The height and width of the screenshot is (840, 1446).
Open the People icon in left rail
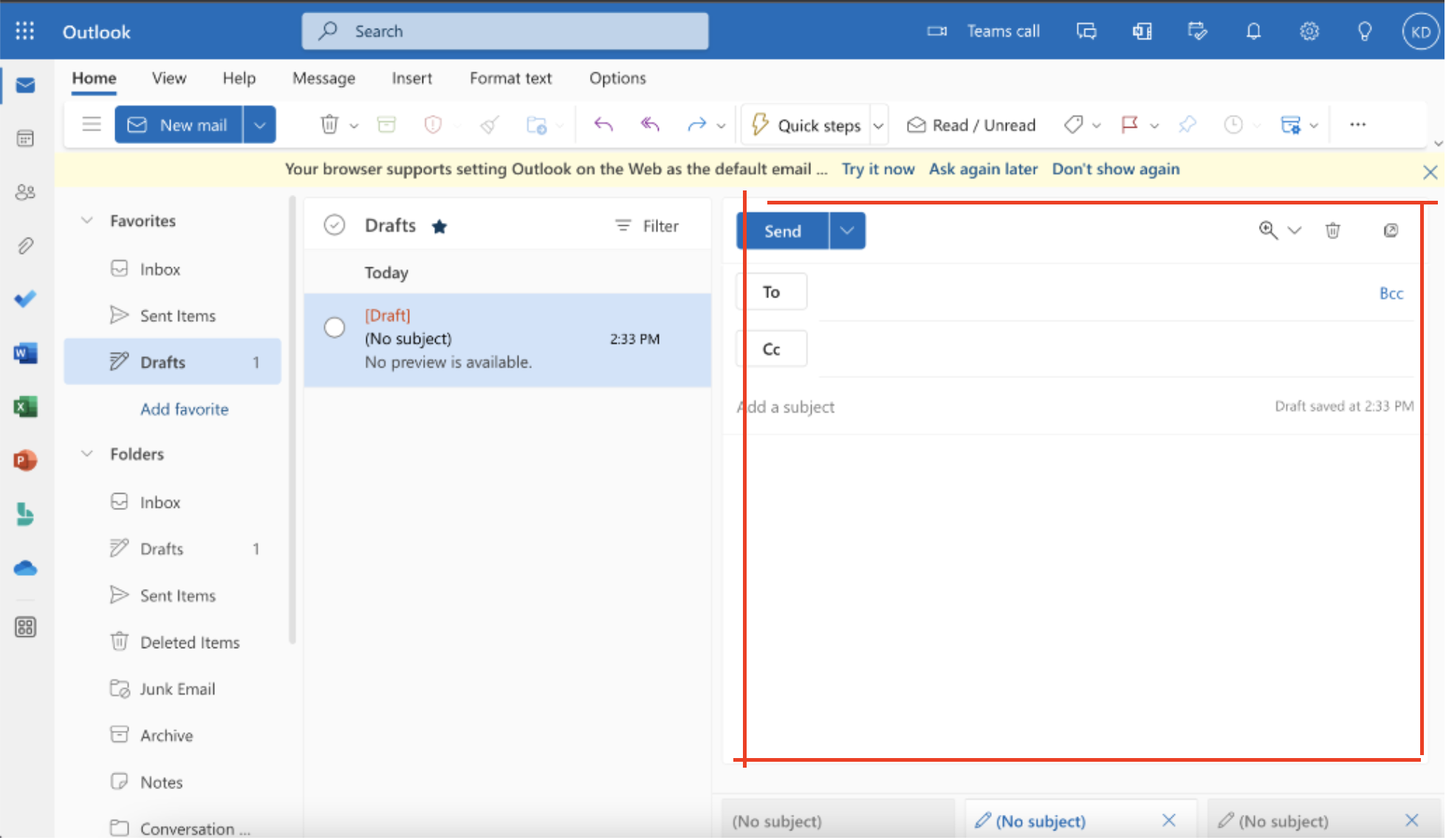(x=25, y=192)
